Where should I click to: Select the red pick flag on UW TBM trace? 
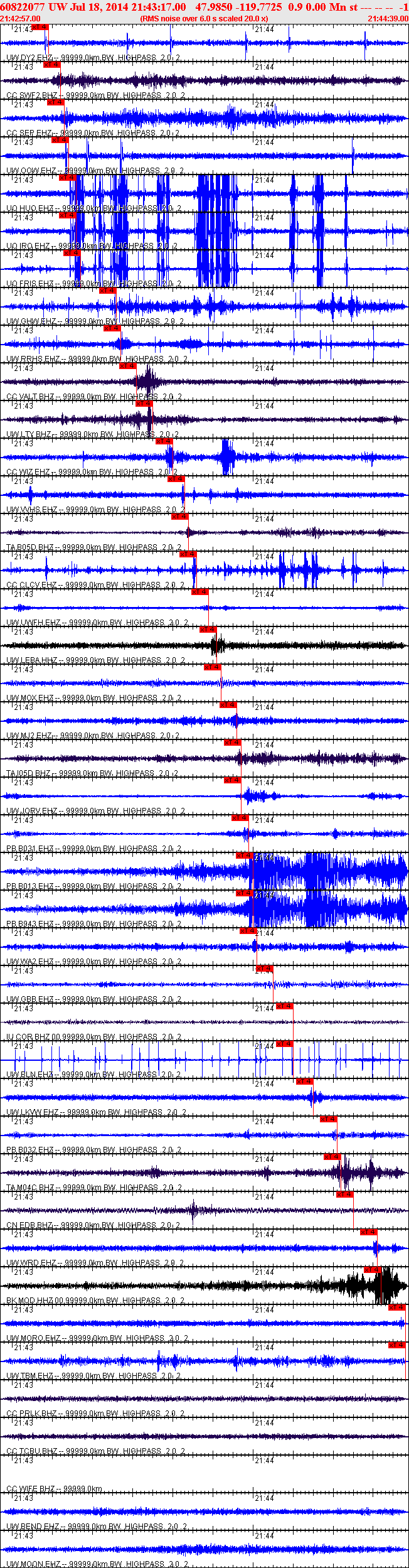(x=397, y=1345)
